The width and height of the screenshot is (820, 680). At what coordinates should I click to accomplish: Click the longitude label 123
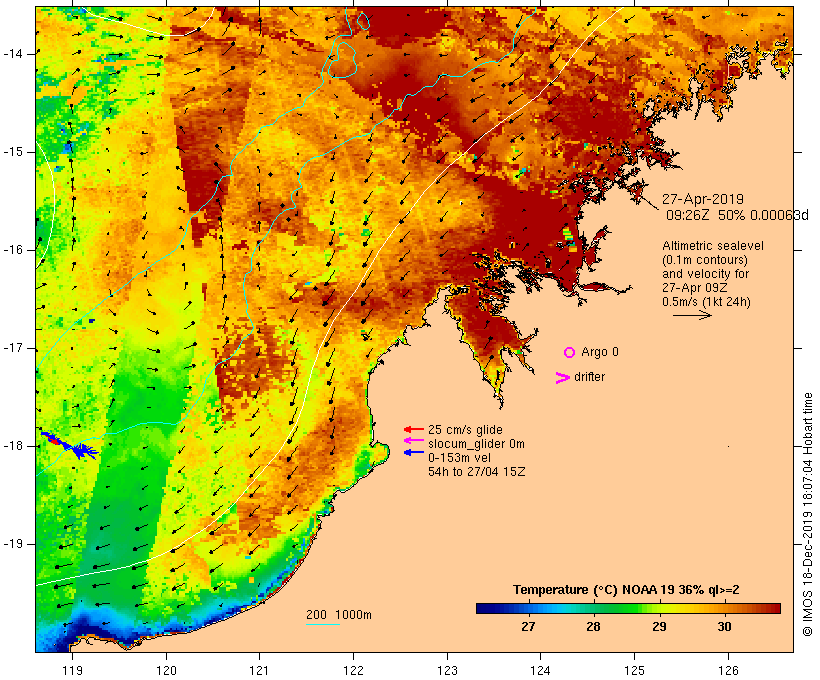tap(447, 671)
